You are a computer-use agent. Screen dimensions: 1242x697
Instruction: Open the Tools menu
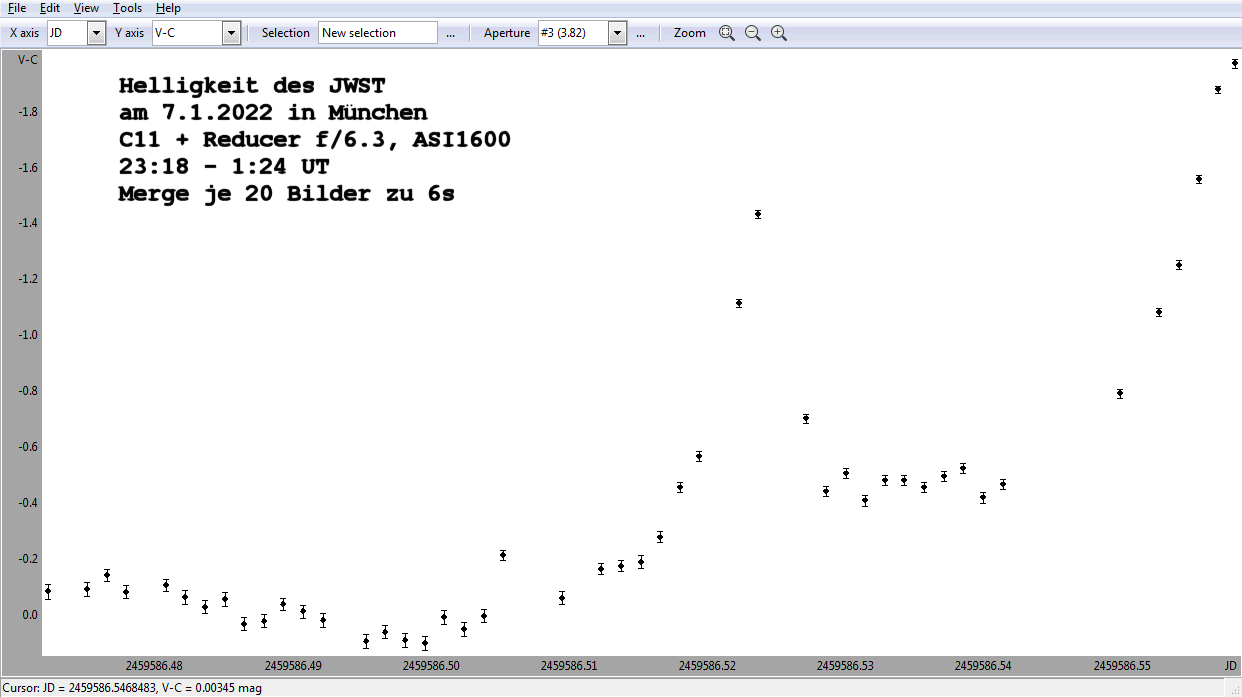[127, 8]
